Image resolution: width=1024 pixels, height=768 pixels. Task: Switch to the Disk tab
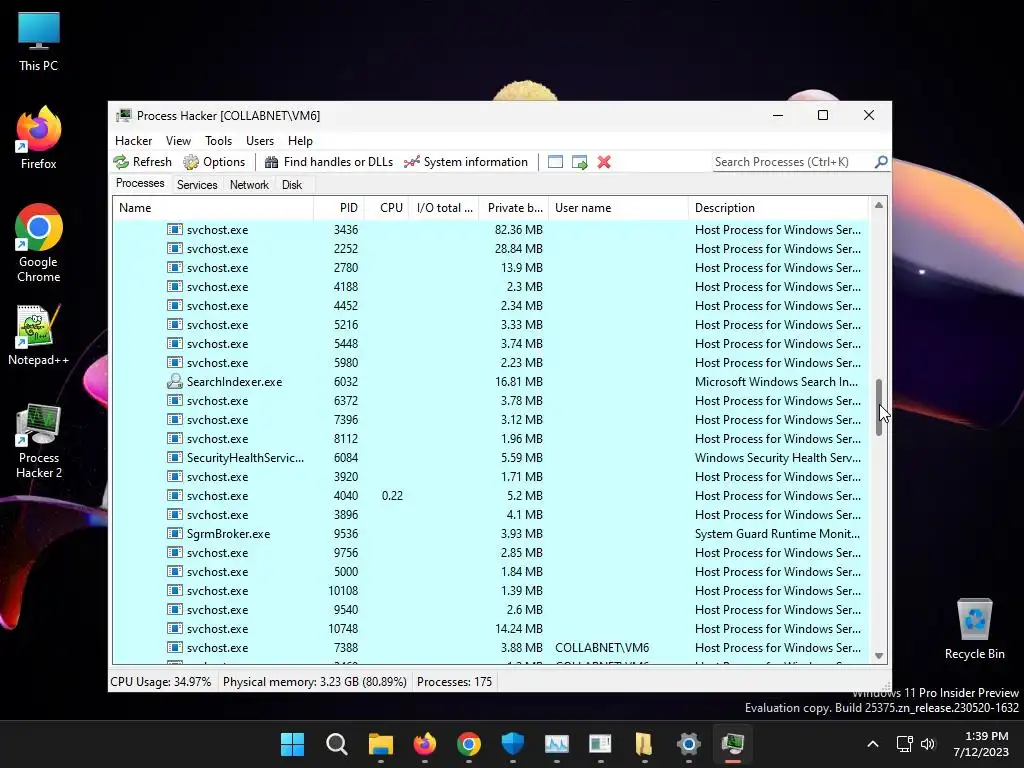tap(292, 185)
